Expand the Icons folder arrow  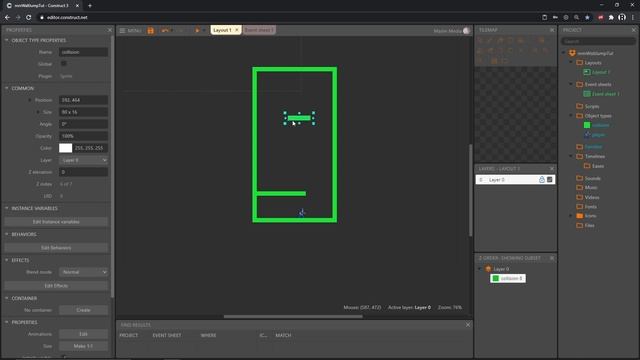pyautogui.click(x=571, y=216)
